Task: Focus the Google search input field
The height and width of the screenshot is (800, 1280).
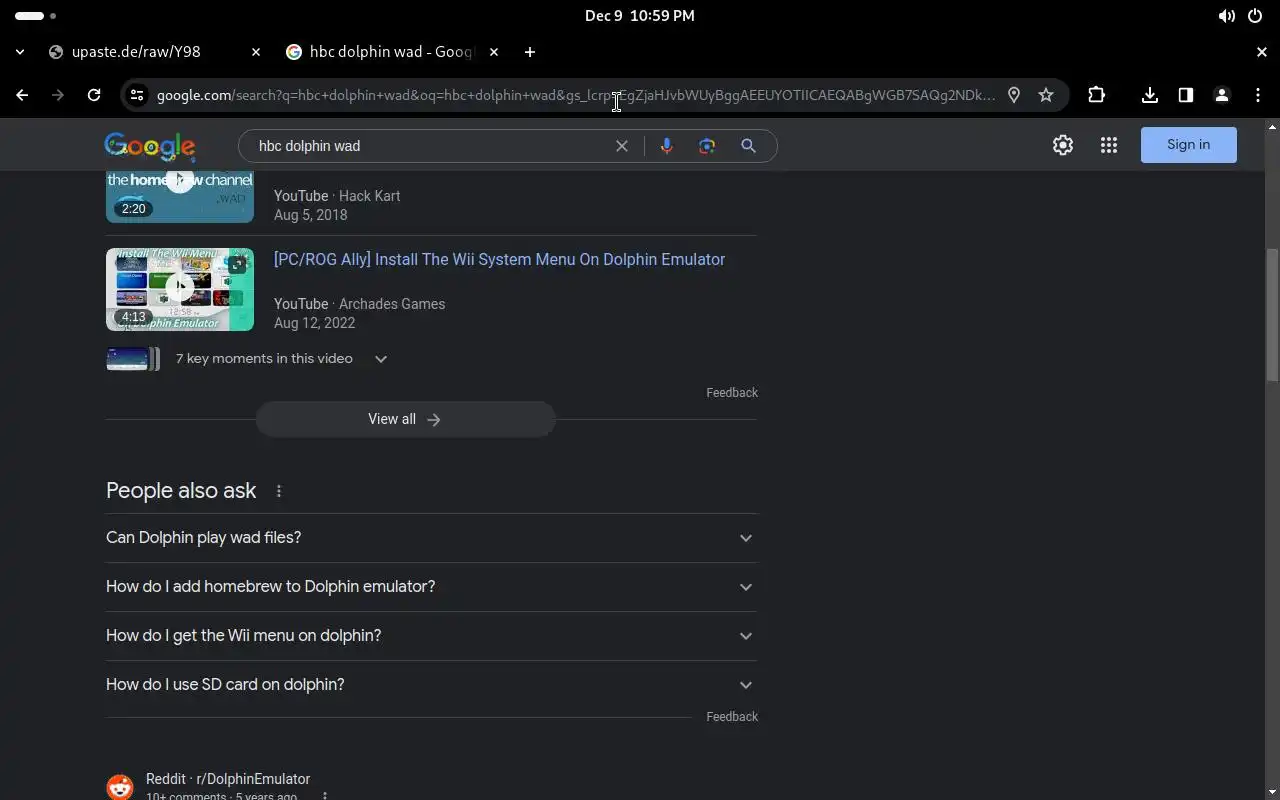Action: point(430,146)
